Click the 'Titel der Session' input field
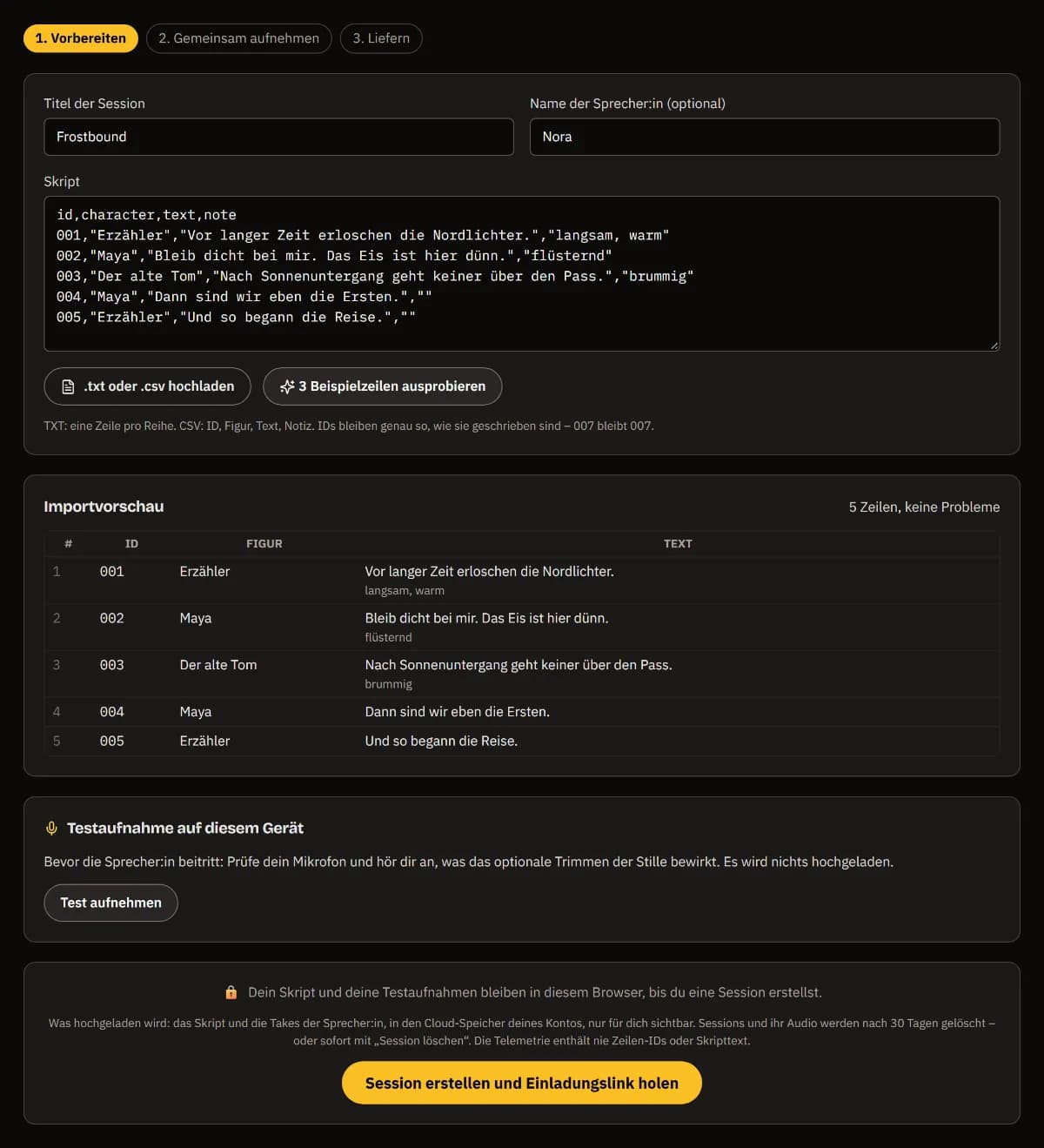This screenshot has height=1148, width=1044. pos(278,137)
